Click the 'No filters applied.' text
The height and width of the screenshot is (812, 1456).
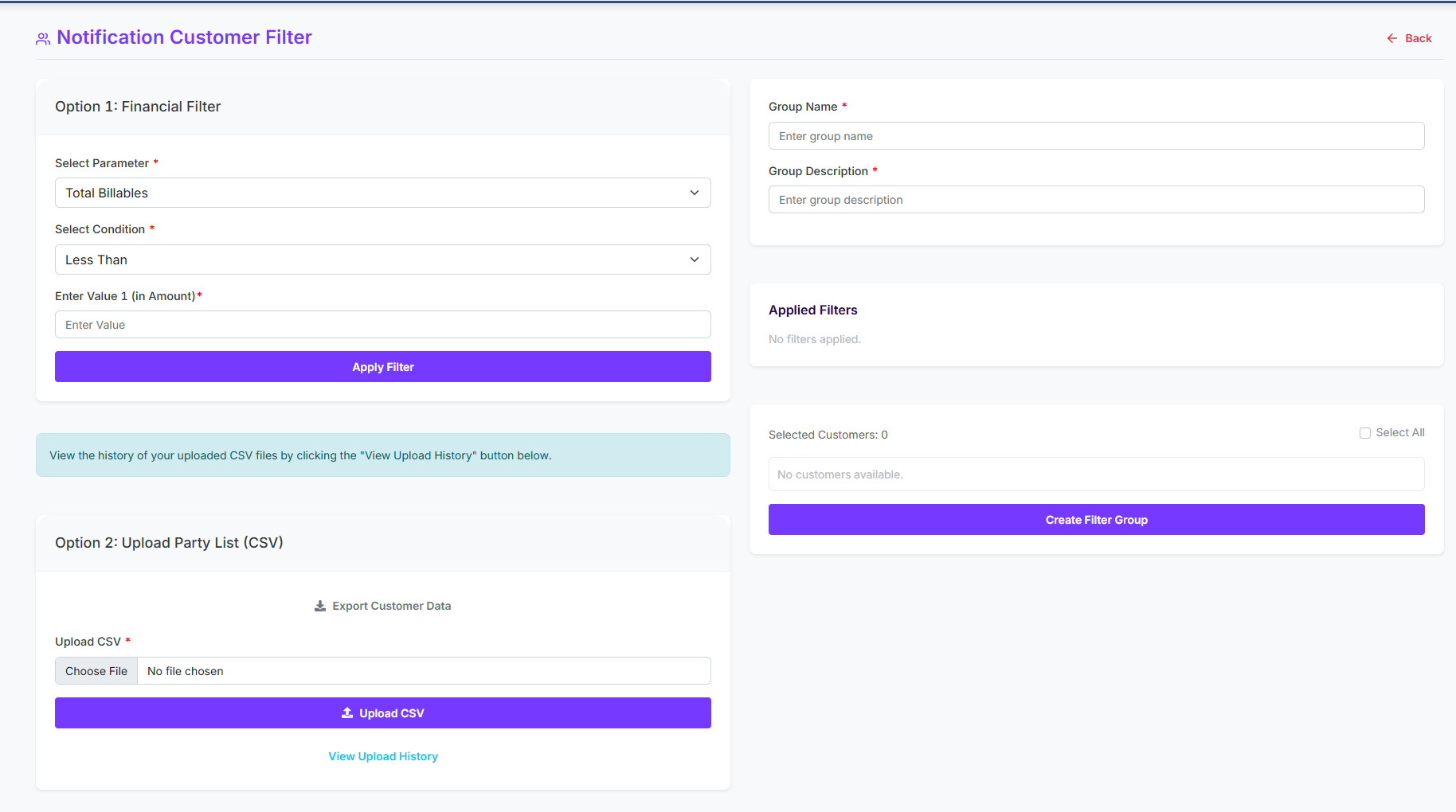(x=815, y=339)
